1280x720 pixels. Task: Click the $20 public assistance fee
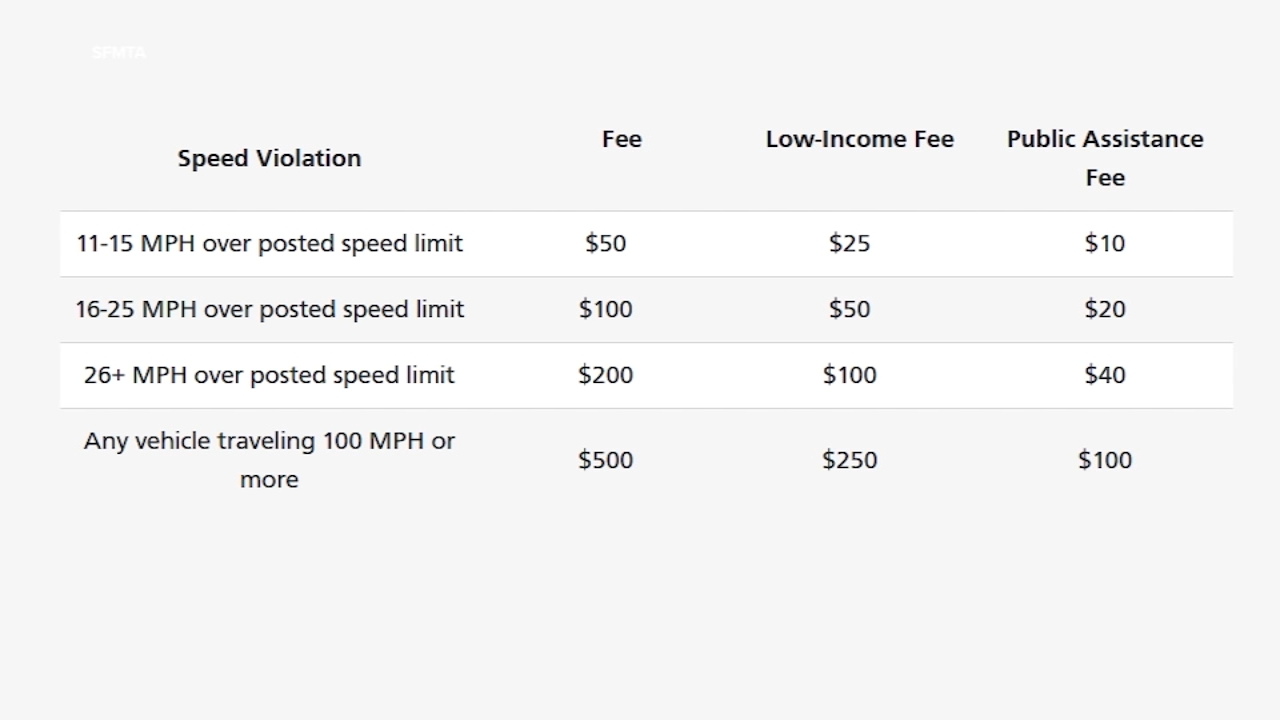(1105, 309)
